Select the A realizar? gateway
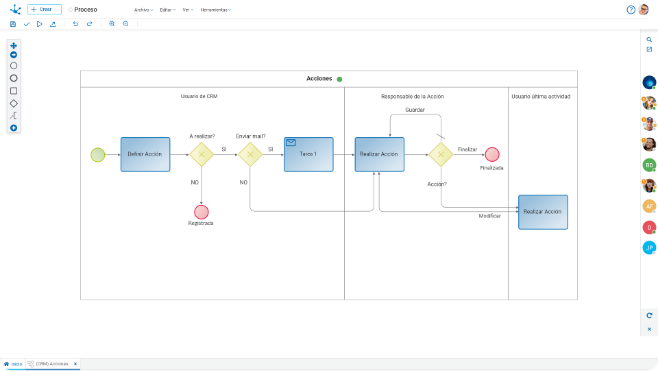Viewport: 658px width, 371px height. point(201,154)
